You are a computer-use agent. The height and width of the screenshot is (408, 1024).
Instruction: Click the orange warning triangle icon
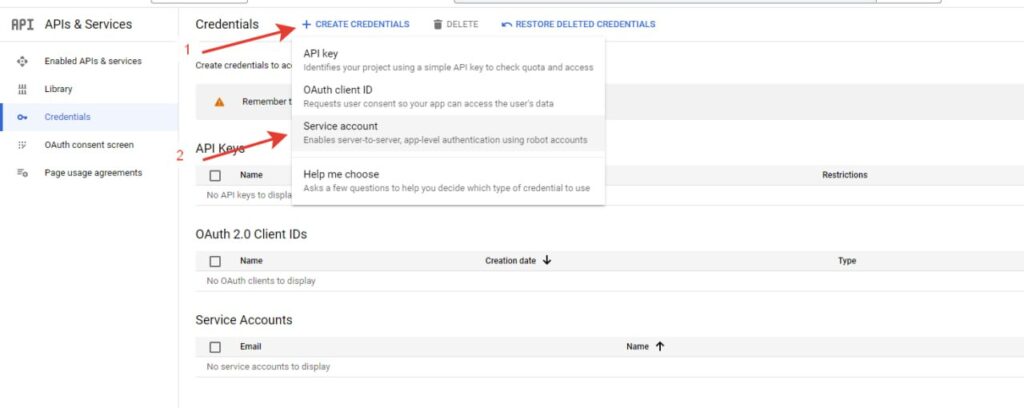pos(219,102)
